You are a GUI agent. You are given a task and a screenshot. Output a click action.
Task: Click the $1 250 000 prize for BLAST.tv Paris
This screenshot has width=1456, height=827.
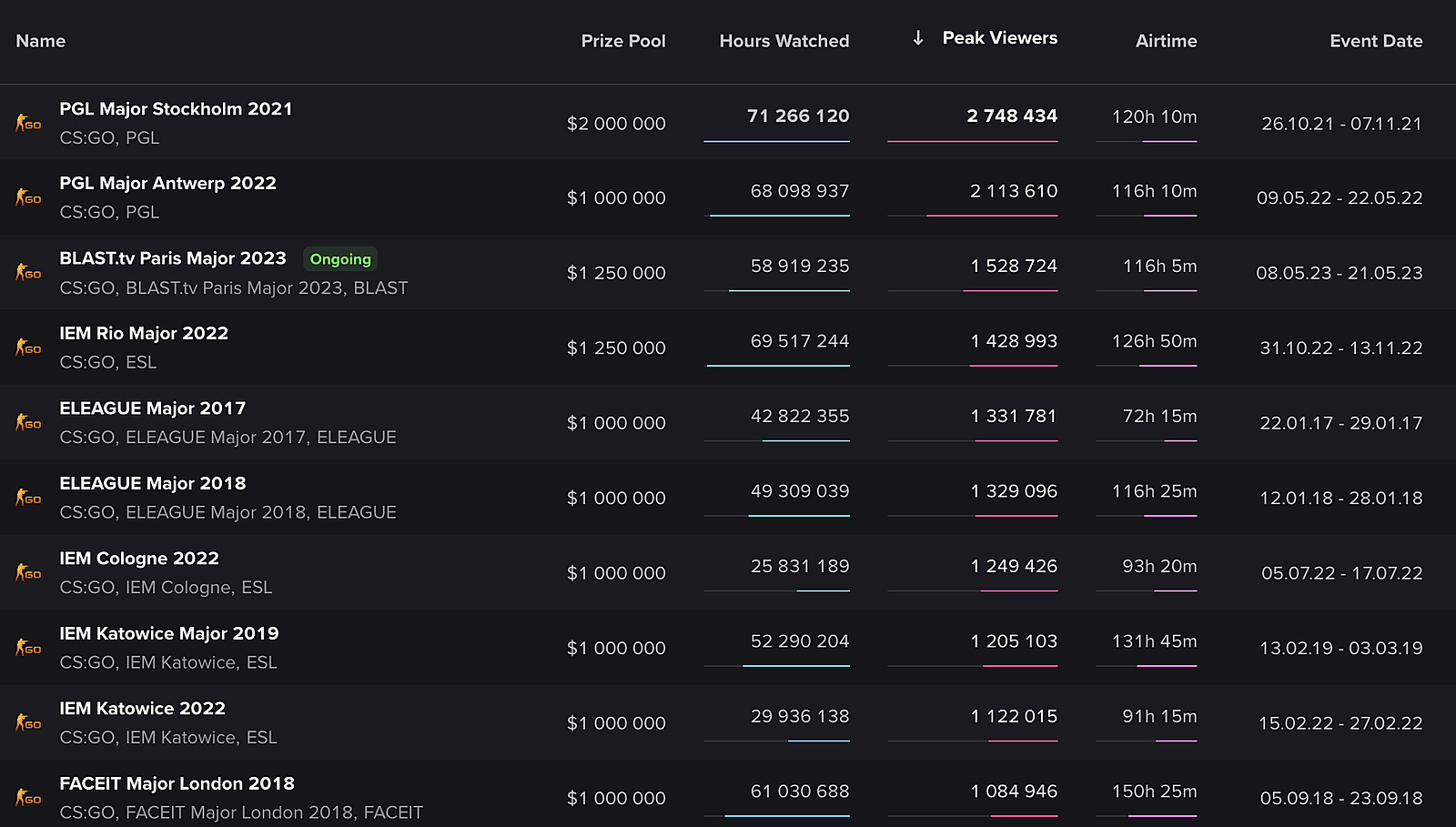616,273
